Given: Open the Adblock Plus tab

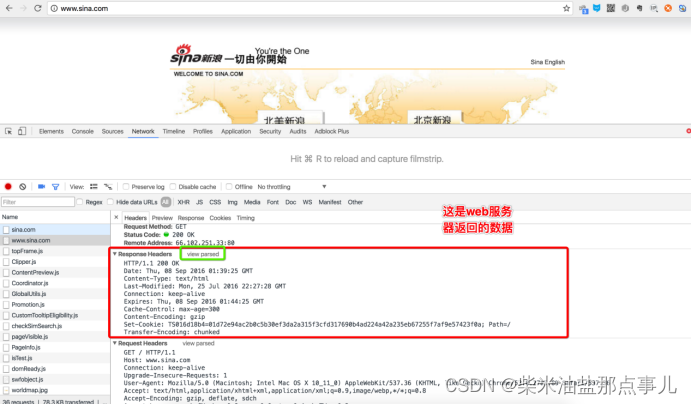Looking at the screenshot, I should [x=332, y=131].
